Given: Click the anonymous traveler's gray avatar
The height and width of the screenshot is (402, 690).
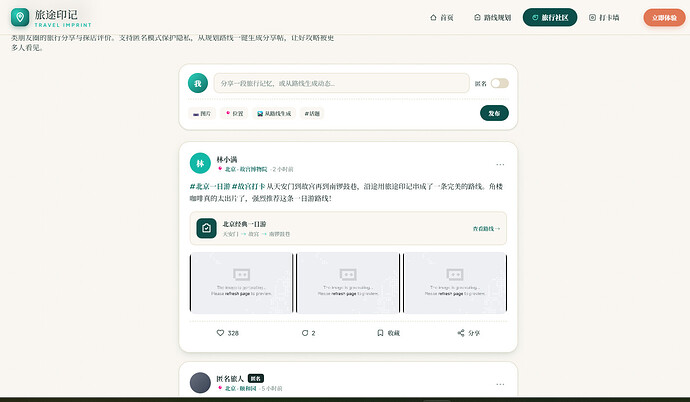Looking at the screenshot, I should (200, 383).
